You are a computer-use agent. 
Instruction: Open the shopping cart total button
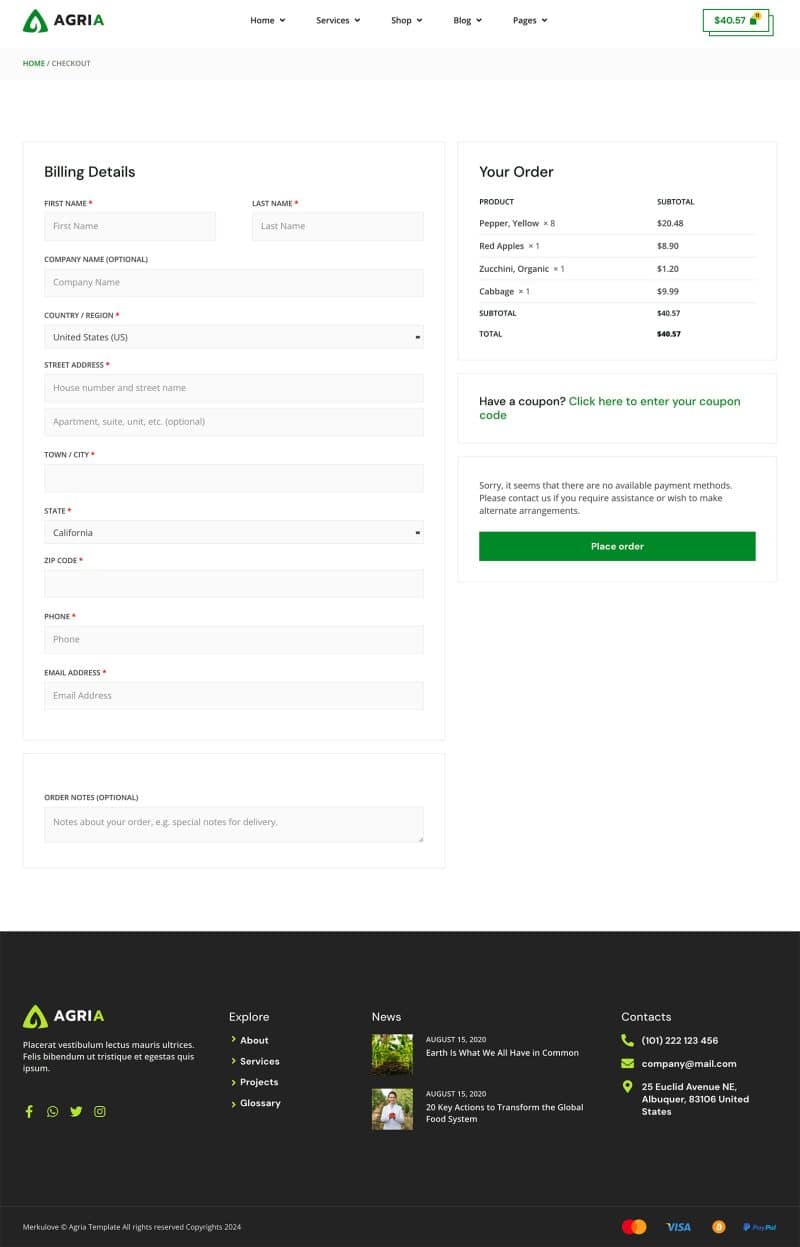click(736, 20)
